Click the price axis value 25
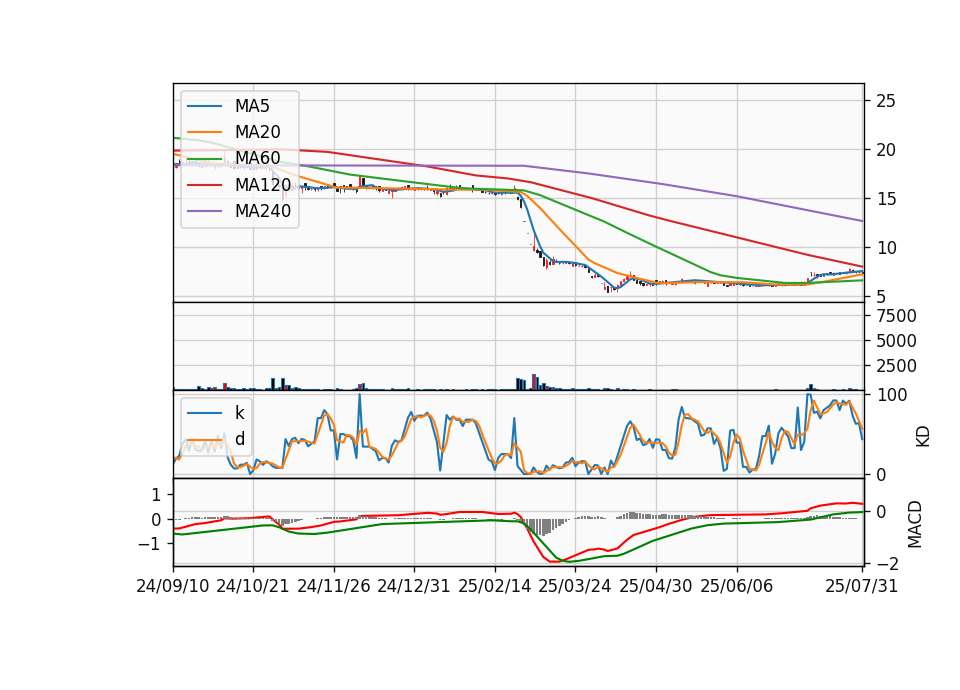The image size is (960, 690). [885, 101]
